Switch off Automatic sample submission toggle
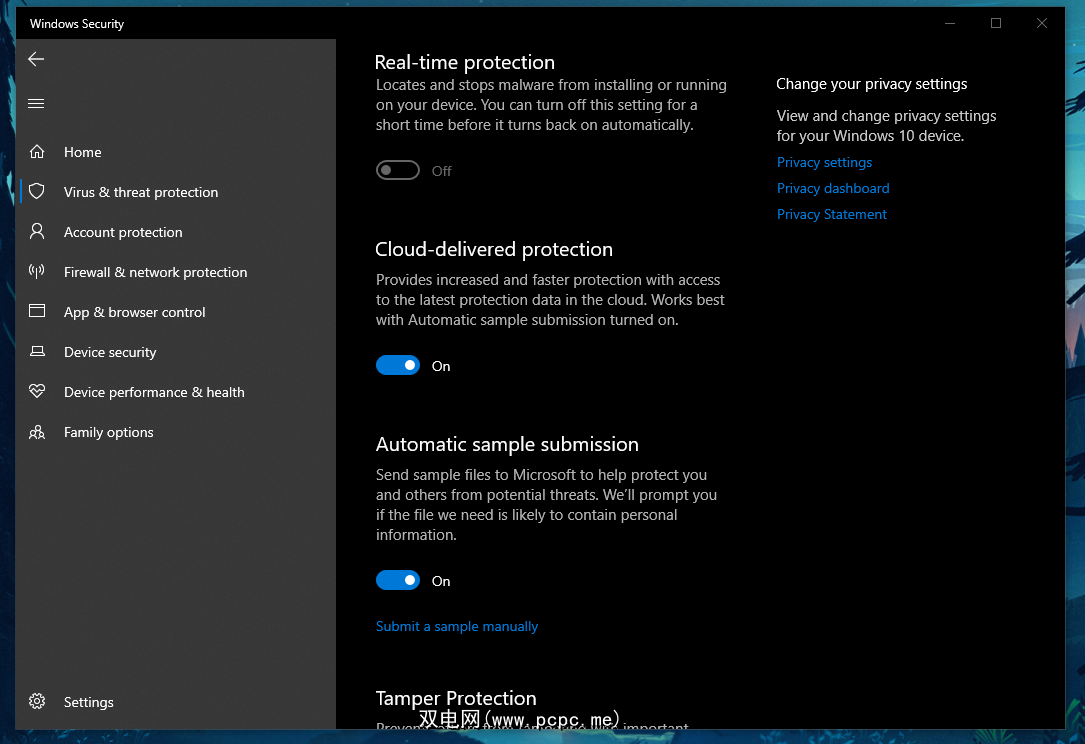Screen dimensions: 1085x744 [x=397, y=581]
